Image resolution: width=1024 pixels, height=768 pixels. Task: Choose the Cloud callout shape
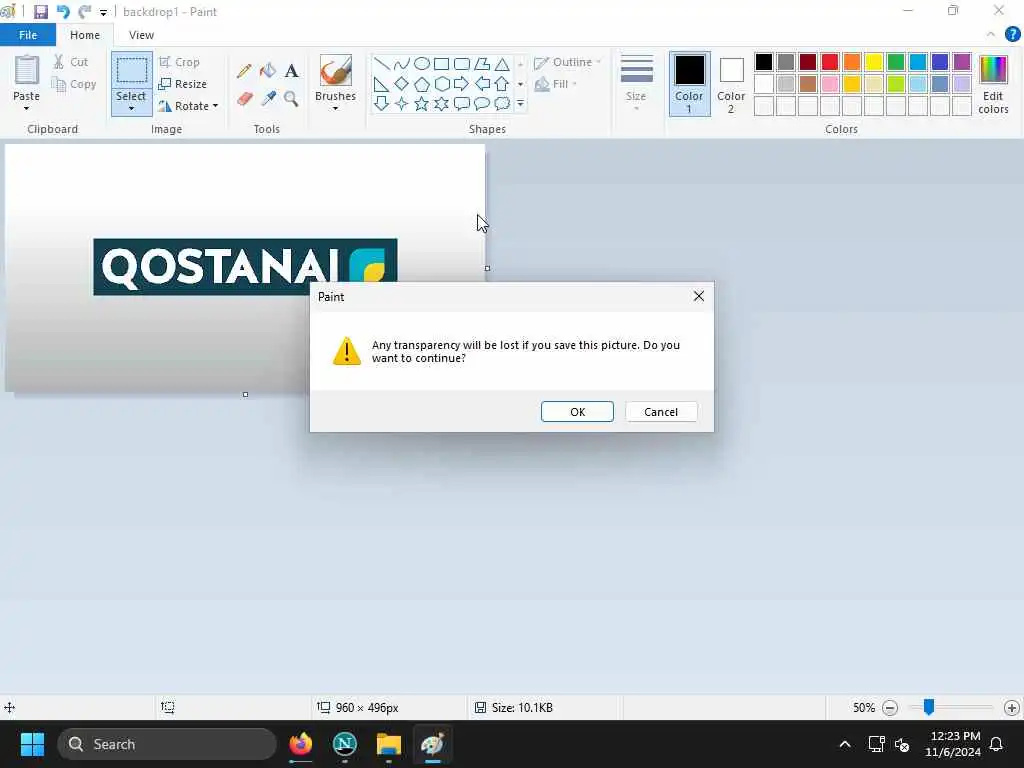tap(502, 104)
